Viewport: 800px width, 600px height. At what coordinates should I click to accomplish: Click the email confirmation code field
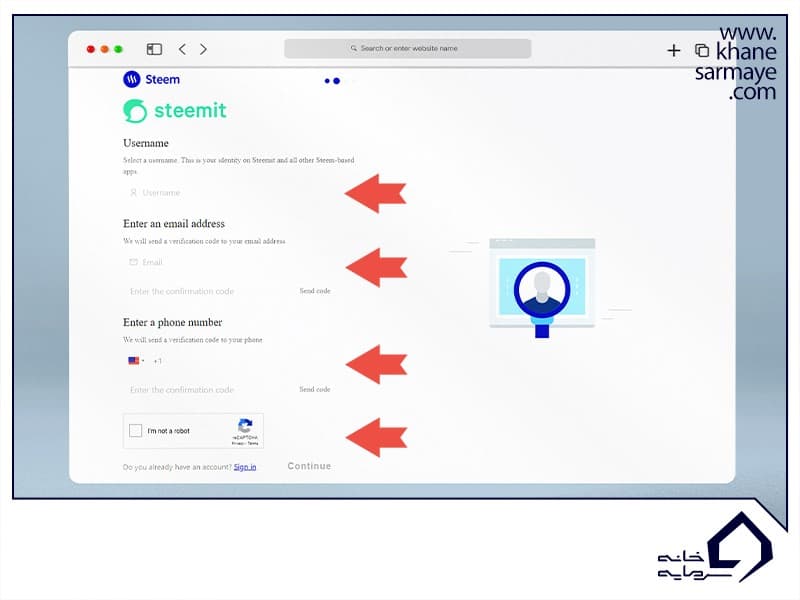click(207, 291)
